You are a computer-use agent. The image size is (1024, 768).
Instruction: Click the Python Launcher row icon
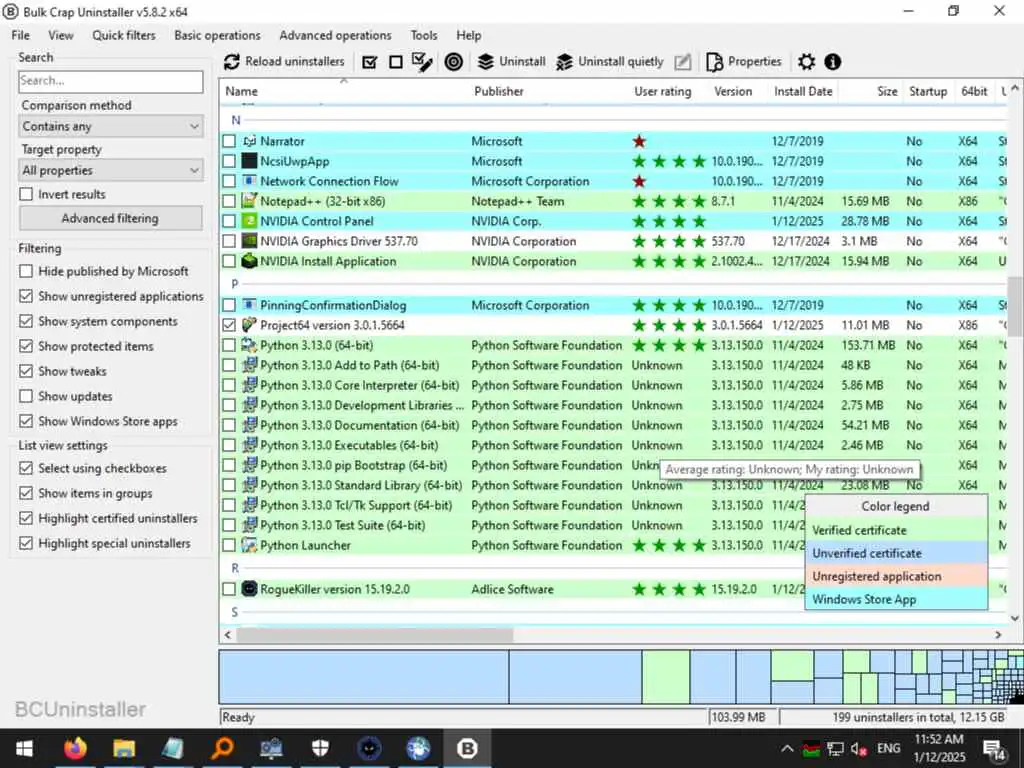249,545
